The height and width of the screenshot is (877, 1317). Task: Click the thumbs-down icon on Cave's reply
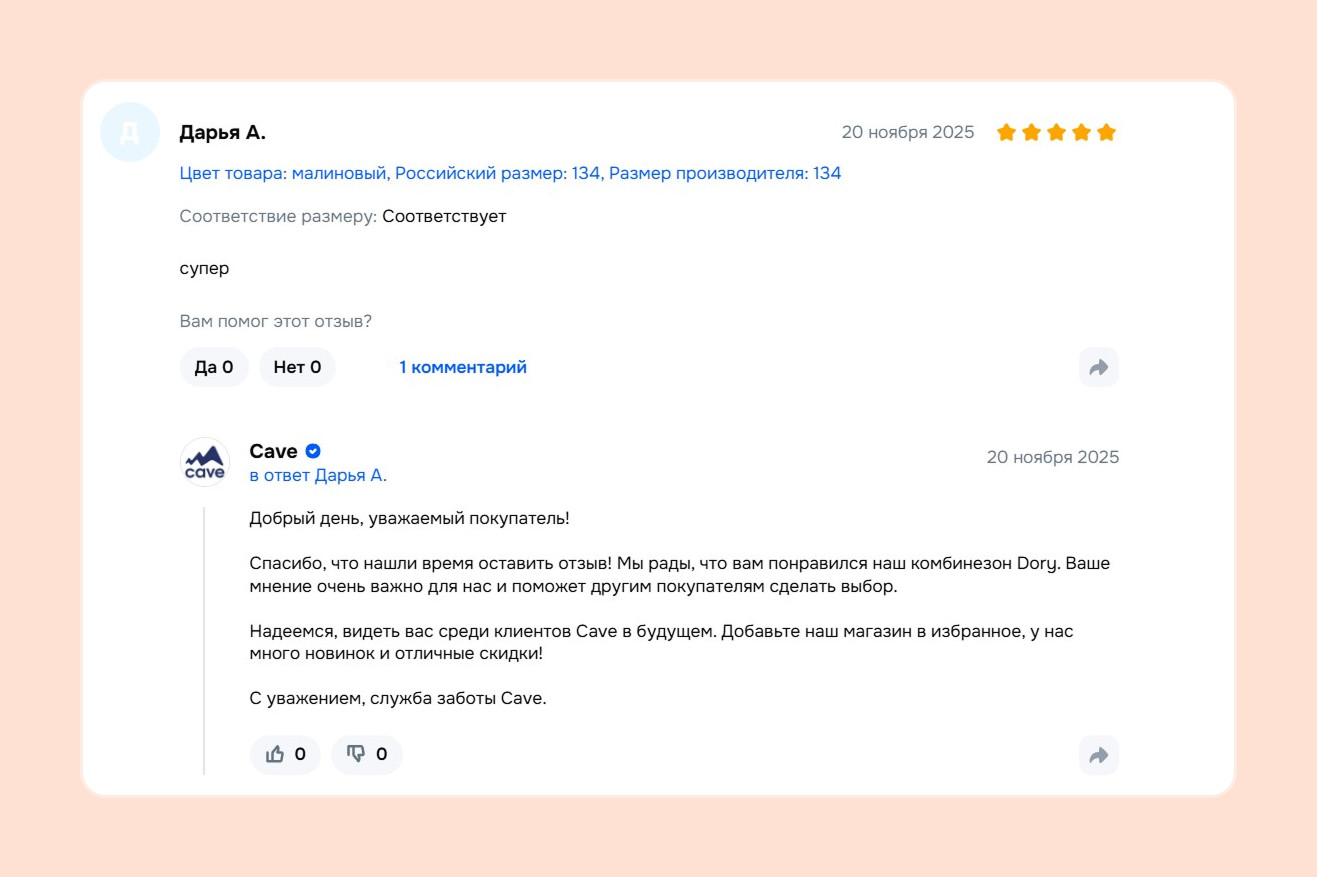click(356, 755)
